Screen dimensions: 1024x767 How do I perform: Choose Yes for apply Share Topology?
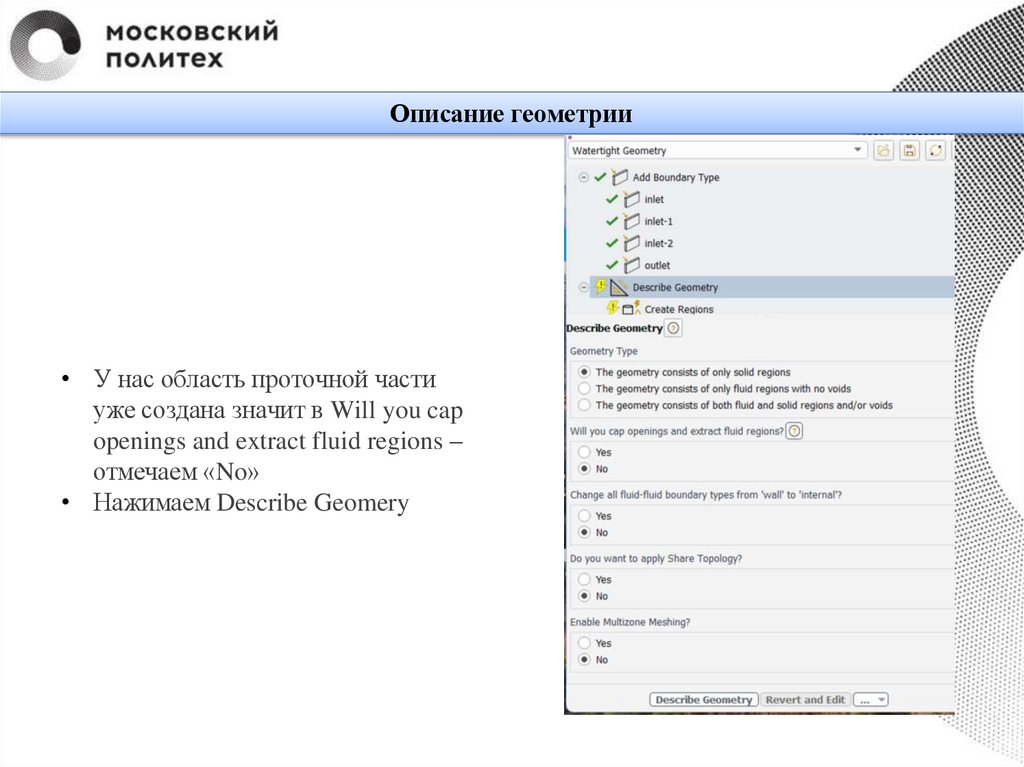click(584, 579)
